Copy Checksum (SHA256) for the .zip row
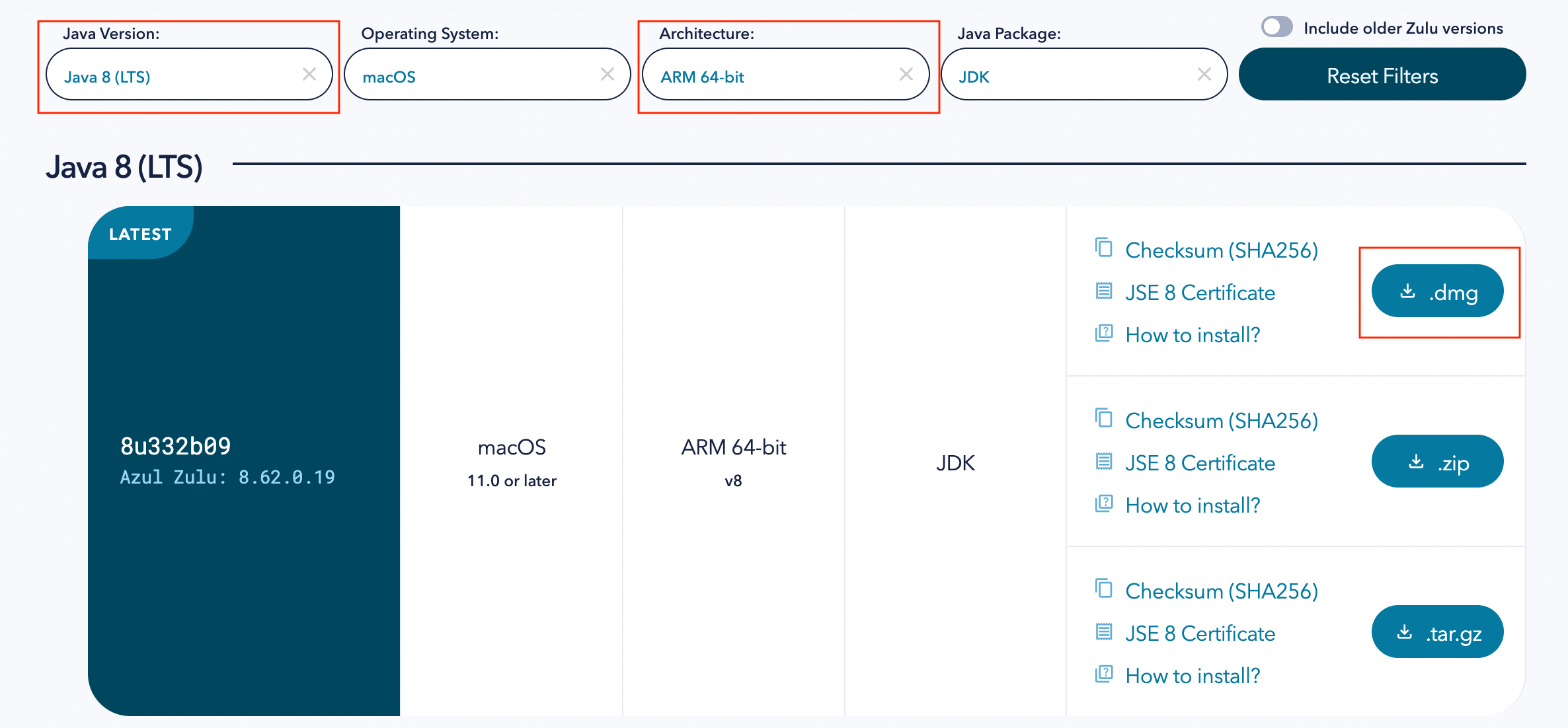1568x728 pixels. tap(1222, 421)
